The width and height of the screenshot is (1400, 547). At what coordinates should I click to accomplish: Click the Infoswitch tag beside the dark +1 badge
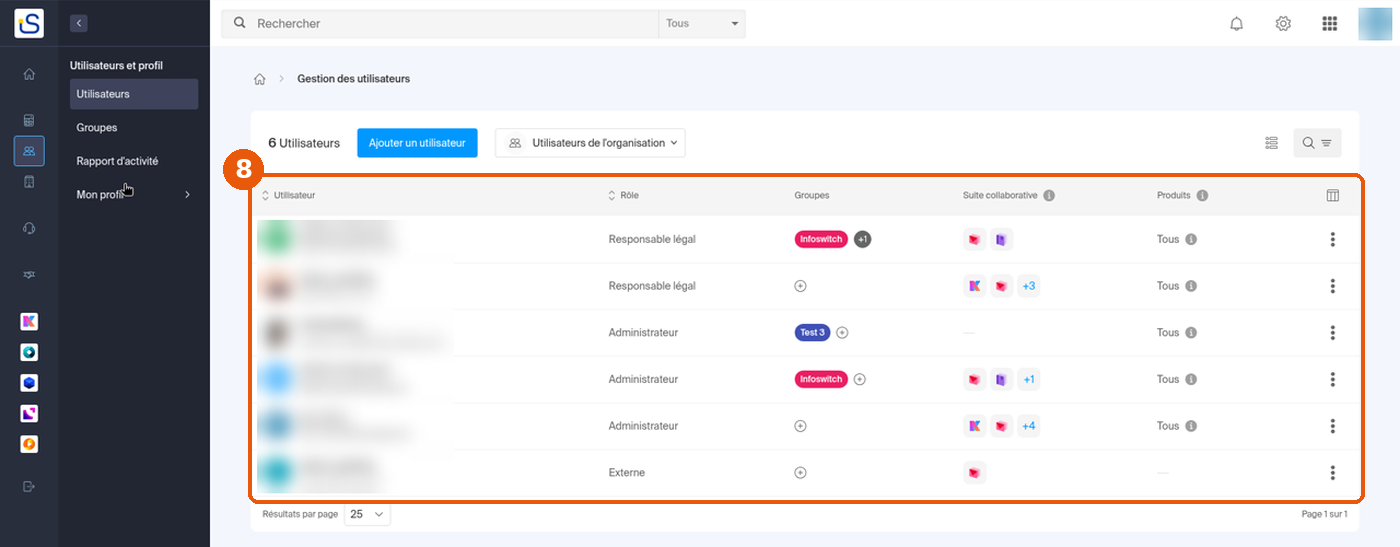point(821,239)
